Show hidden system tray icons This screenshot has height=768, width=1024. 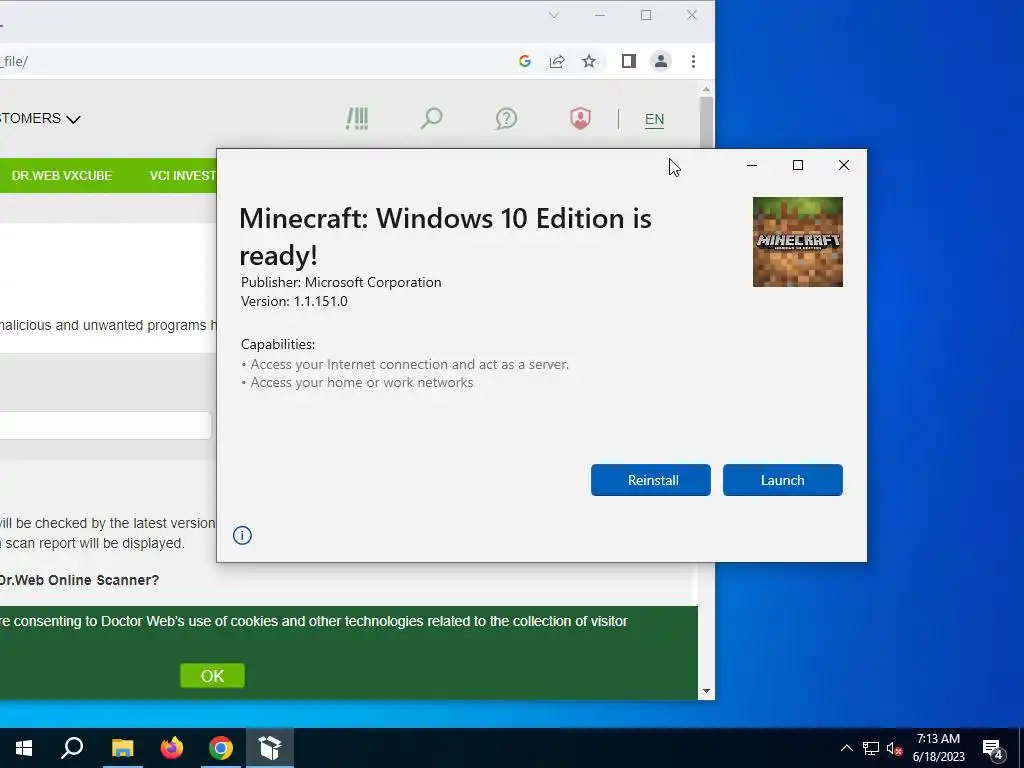coord(846,748)
